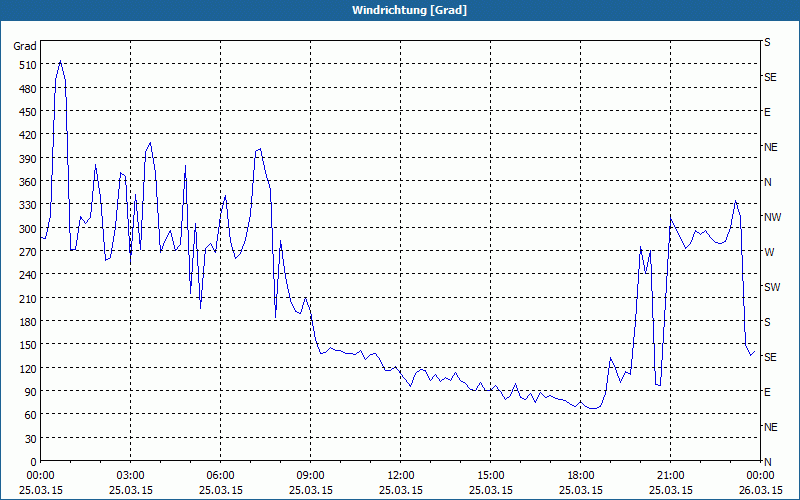Screen dimensions: 800x500
Task: Click the 120 degree axis label
Action: point(28,368)
